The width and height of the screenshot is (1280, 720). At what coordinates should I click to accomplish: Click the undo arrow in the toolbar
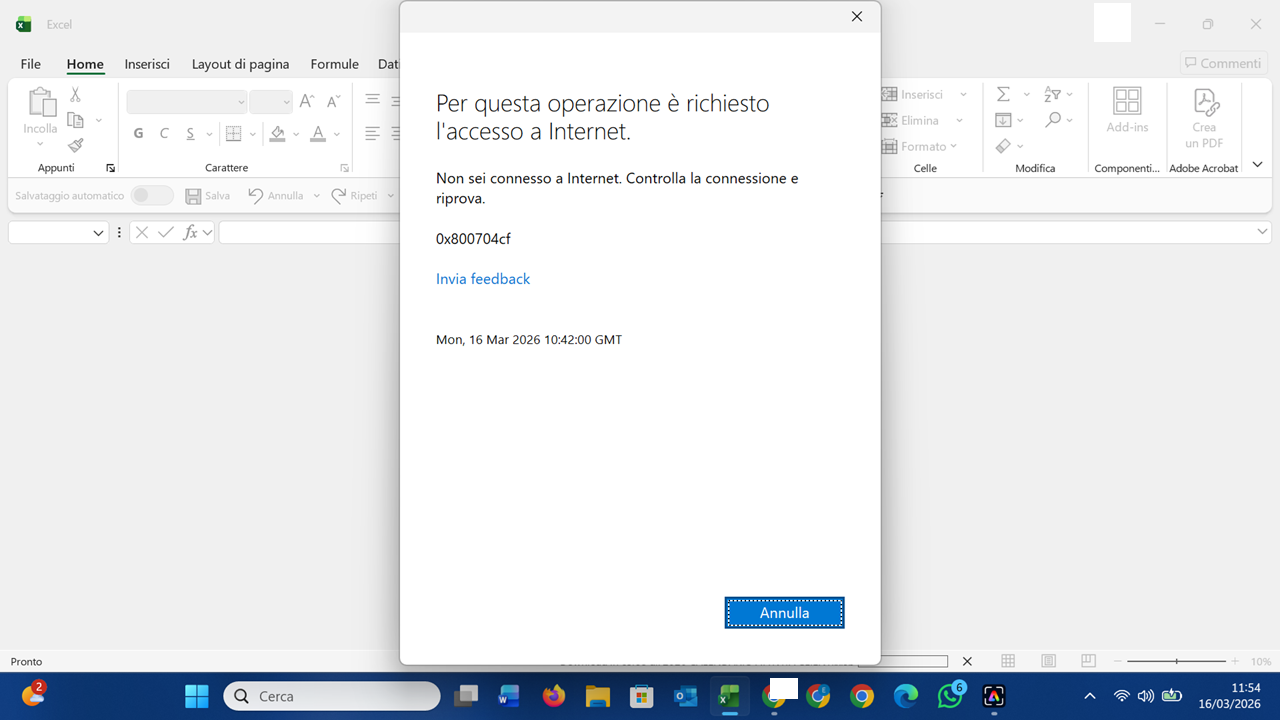pos(256,196)
